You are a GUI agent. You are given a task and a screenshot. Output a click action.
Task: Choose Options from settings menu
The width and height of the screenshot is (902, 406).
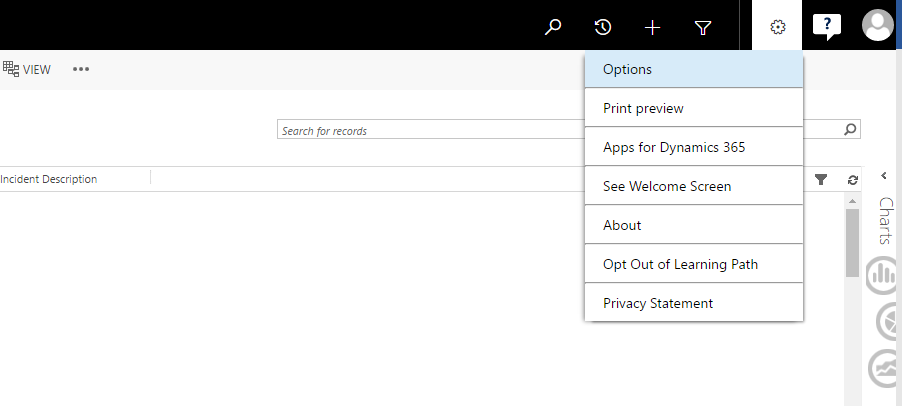coord(694,69)
